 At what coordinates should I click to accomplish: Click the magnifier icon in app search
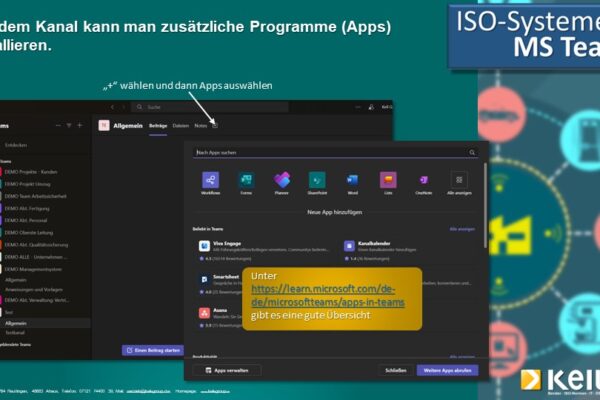pyautogui.click(x=472, y=152)
